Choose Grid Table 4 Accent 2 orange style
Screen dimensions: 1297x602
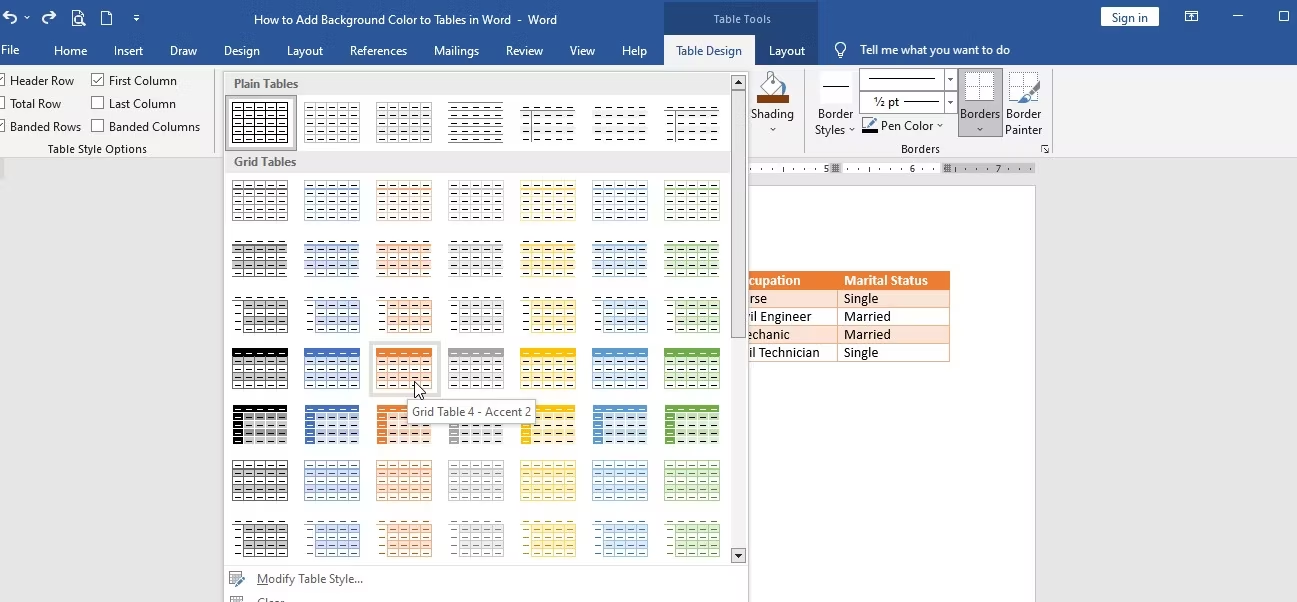404,369
